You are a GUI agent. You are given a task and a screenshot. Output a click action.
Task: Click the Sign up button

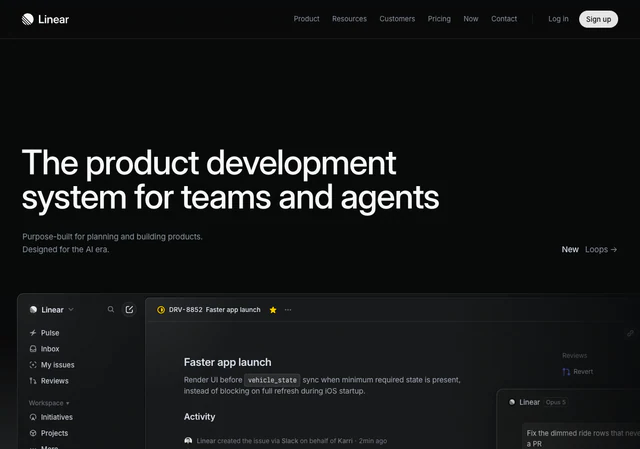pyautogui.click(x=598, y=19)
